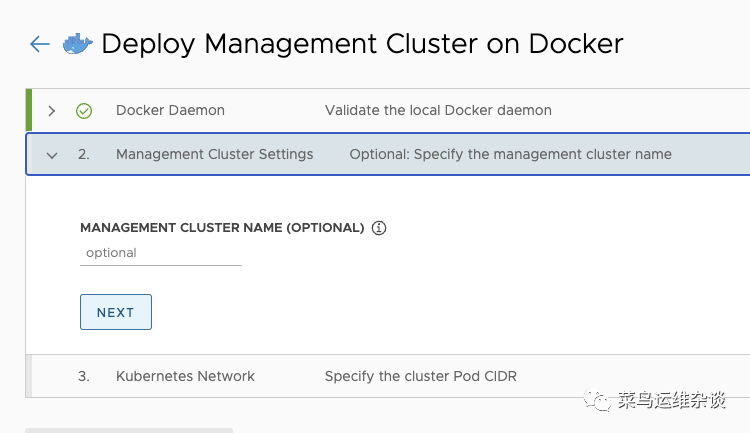750x433 pixels.
Task: Click the green checkmark for Docker Daemon
Action: (84, 111)
